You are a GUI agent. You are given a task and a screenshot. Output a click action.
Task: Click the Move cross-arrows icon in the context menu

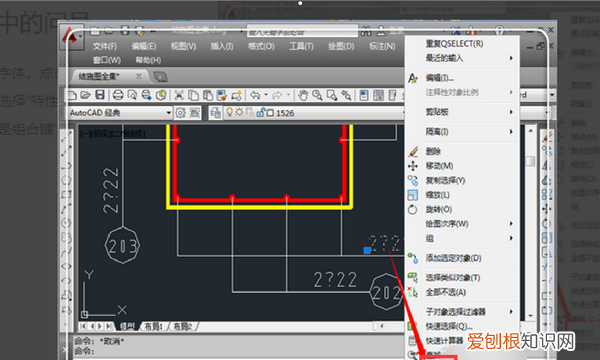click(412, 166)
